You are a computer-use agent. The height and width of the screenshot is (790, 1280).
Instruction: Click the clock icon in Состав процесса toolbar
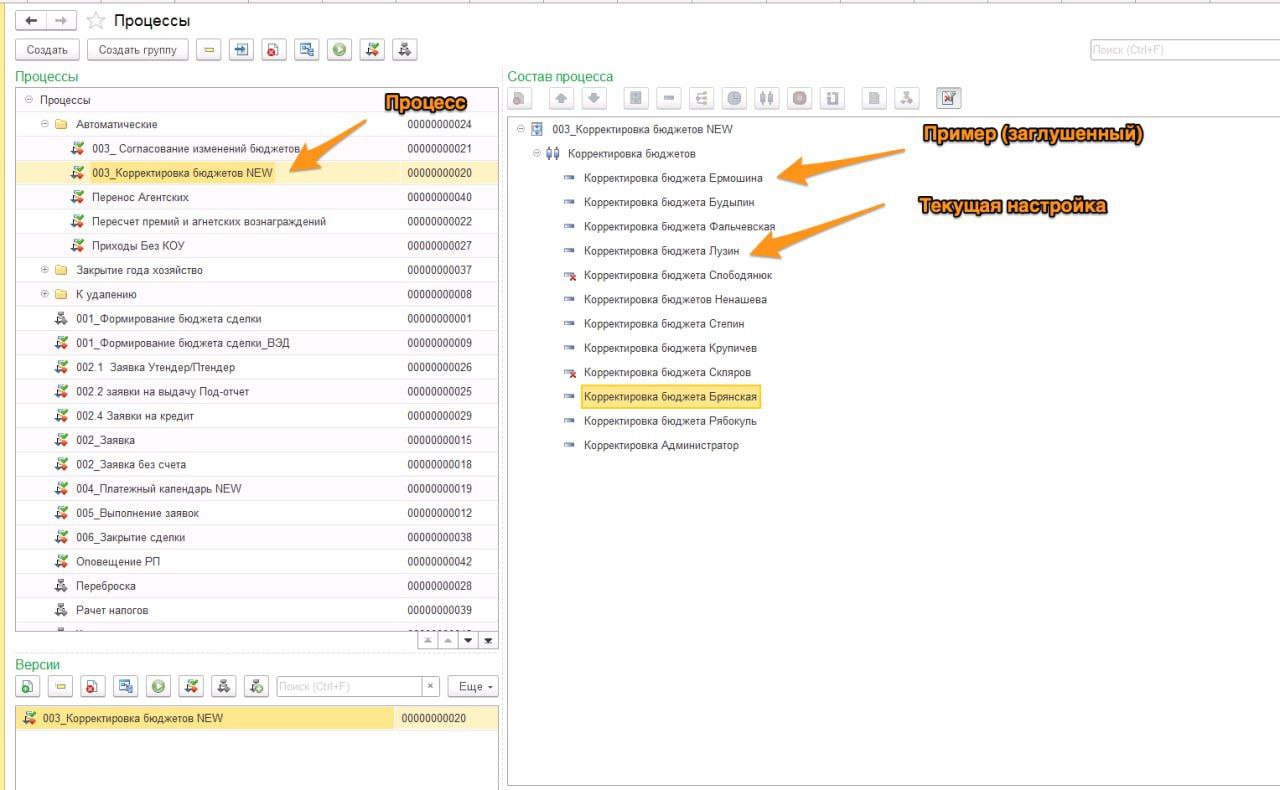pos(734,98)
